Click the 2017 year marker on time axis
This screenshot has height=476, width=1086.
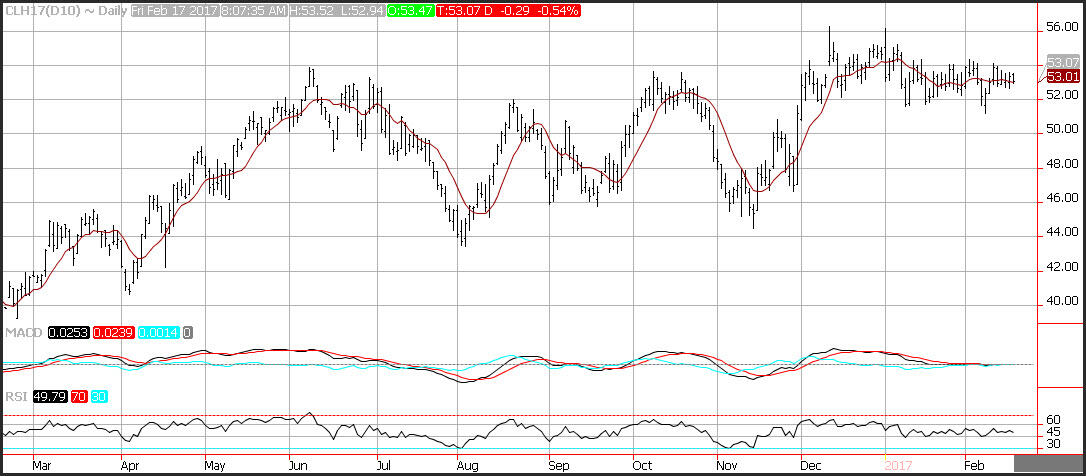pyautogui.click(x=900, y=465)
